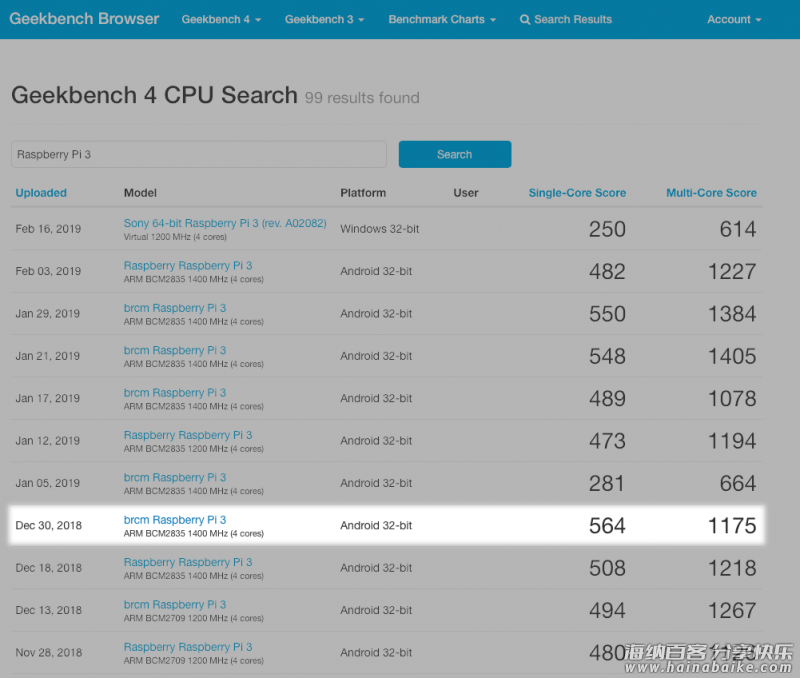Open the Geekbench Browser home link
This screenshot has width=800, height=678.
[84, 19]
